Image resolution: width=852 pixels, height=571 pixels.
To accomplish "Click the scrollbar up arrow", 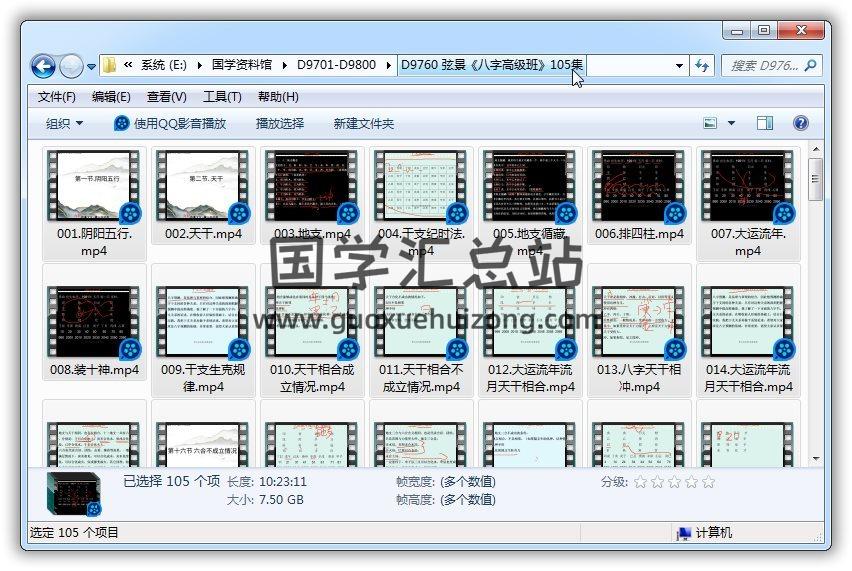I will click(x=816, y=149).
